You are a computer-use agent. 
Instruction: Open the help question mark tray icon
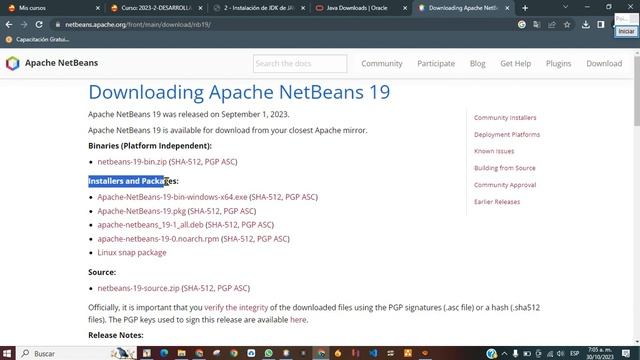pos(491,353)
